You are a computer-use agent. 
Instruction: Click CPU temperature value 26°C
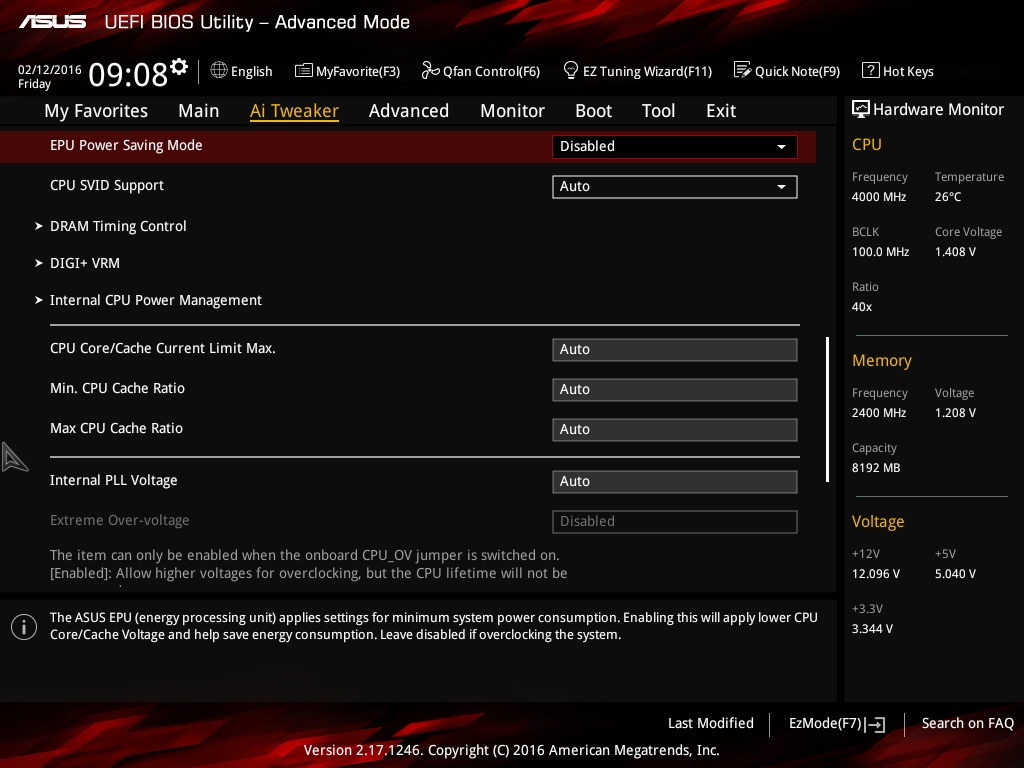click(948, 197)
